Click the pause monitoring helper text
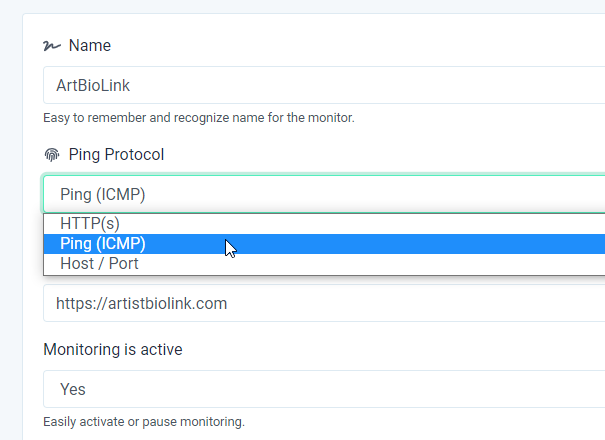 tap(144, 422)
